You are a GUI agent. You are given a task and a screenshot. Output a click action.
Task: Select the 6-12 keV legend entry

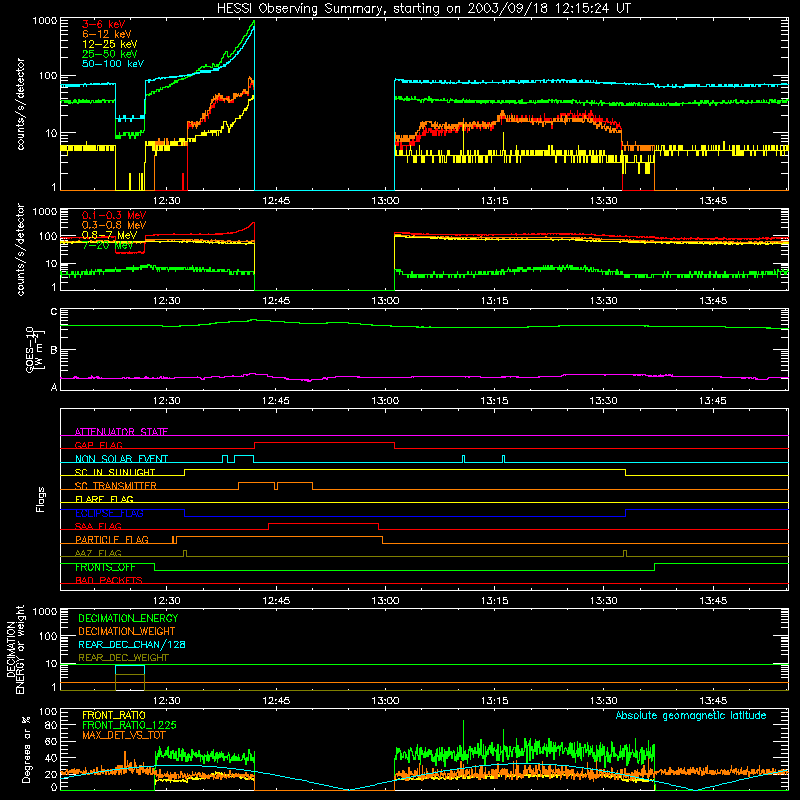(x=107, y=34)
